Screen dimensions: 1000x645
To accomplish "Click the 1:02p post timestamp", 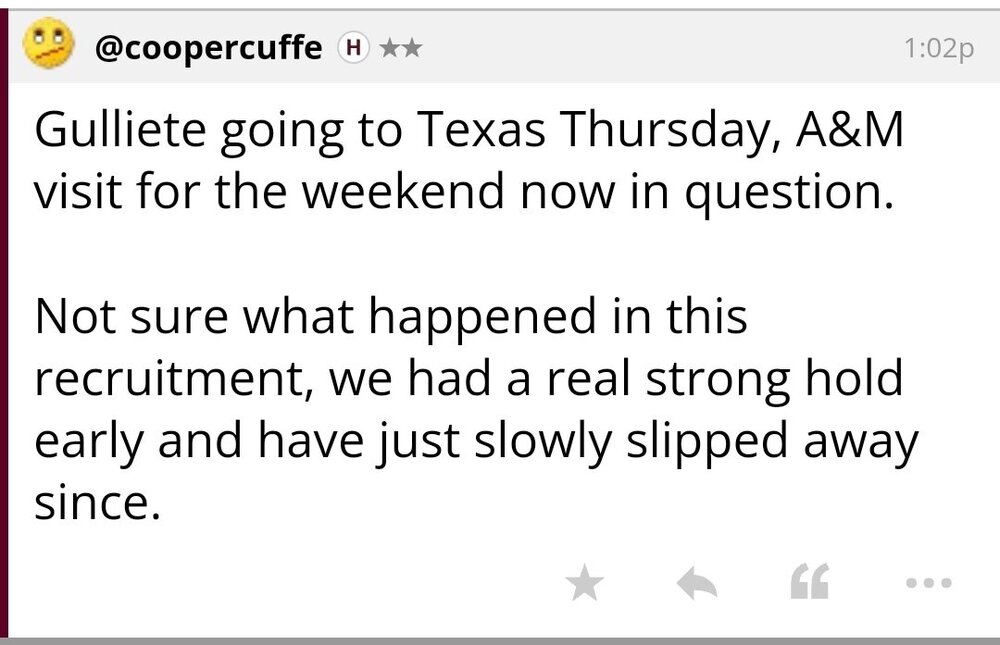I will [939, 48].
